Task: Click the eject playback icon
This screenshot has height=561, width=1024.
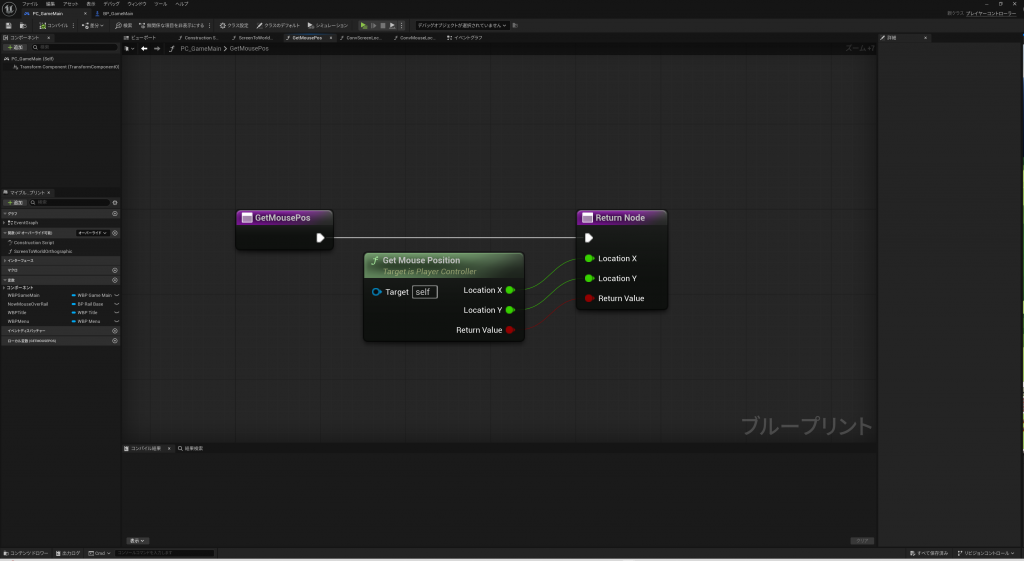Action: (x=392, y=25)
